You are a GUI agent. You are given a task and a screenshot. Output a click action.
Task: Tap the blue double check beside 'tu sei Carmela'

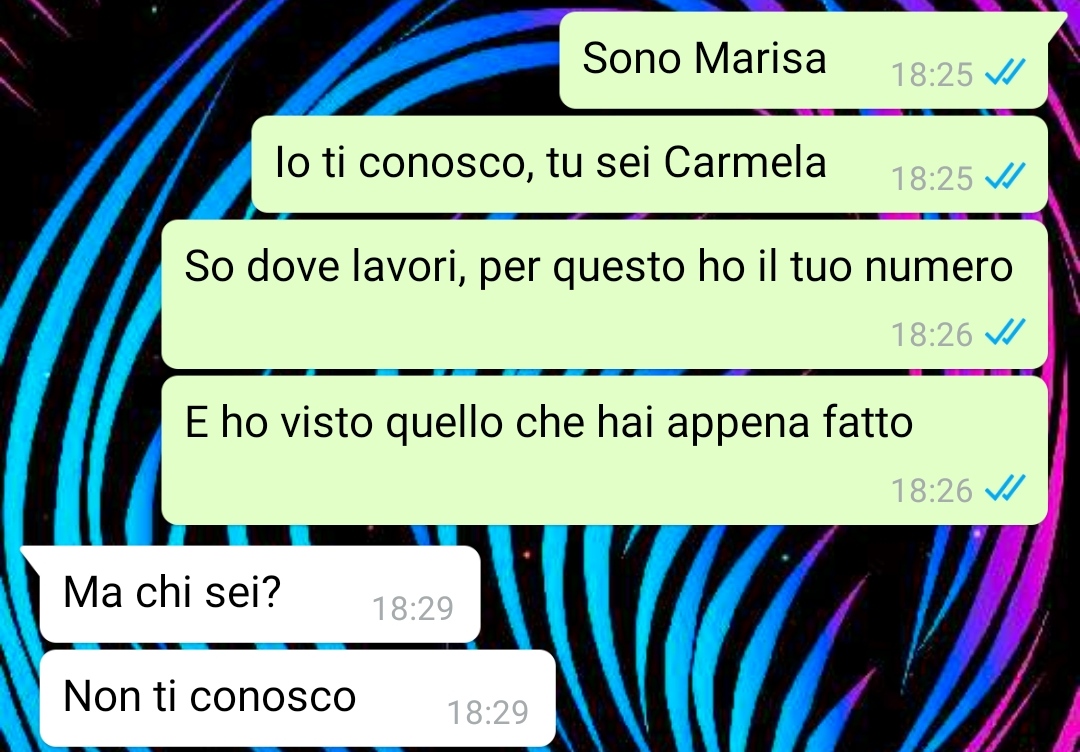point(1006,176)
